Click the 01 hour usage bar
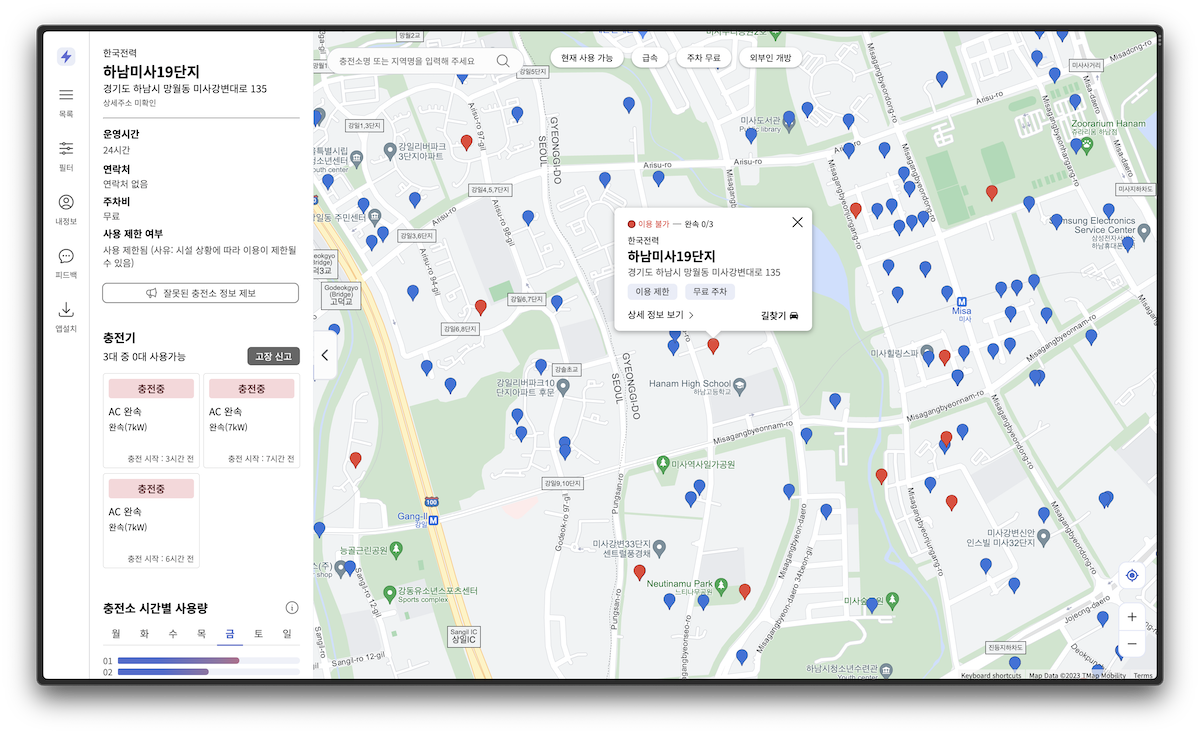Viewport: 1200px width, 734px height. tap(208, 661)
